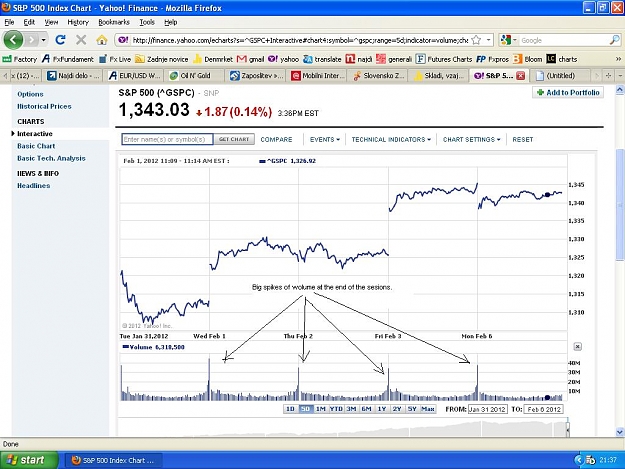The width and height of the screenshot is (625, 469).
Task: Expand the CHART SETTINGS dropdown
Action: coord(471,139)
